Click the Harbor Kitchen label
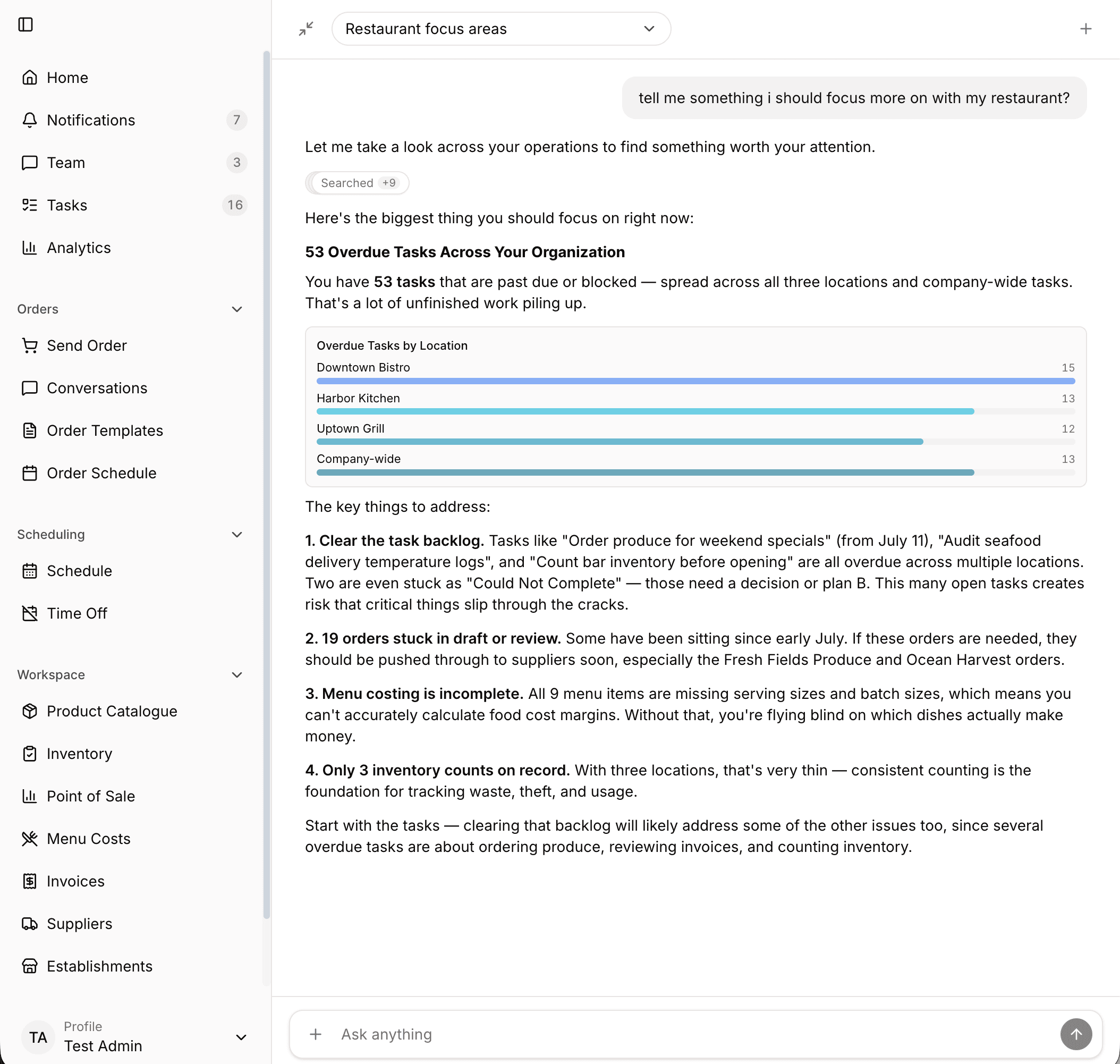The image size is (1120, 1064). tap(358, 398)
